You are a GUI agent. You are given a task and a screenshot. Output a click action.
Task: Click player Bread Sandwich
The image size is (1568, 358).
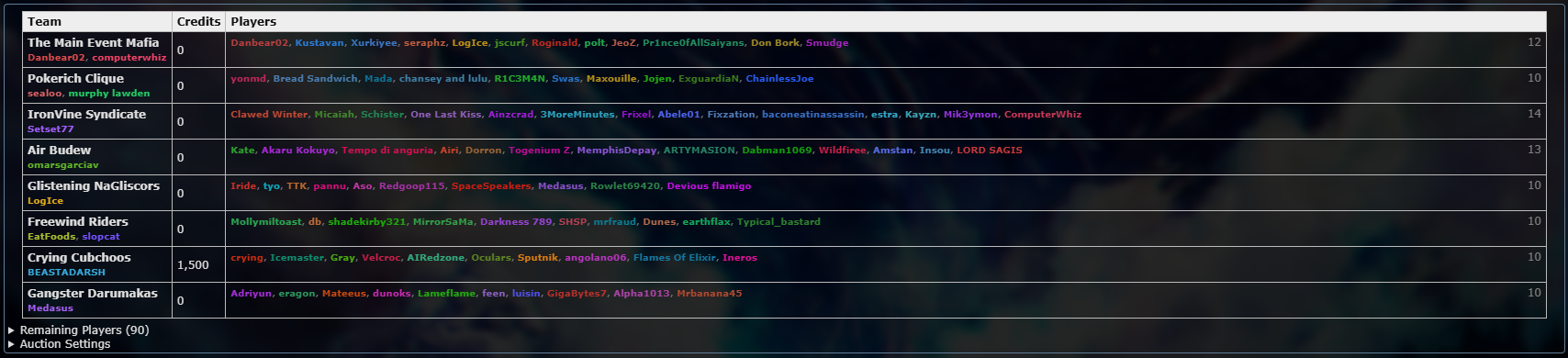click(315, 79)
